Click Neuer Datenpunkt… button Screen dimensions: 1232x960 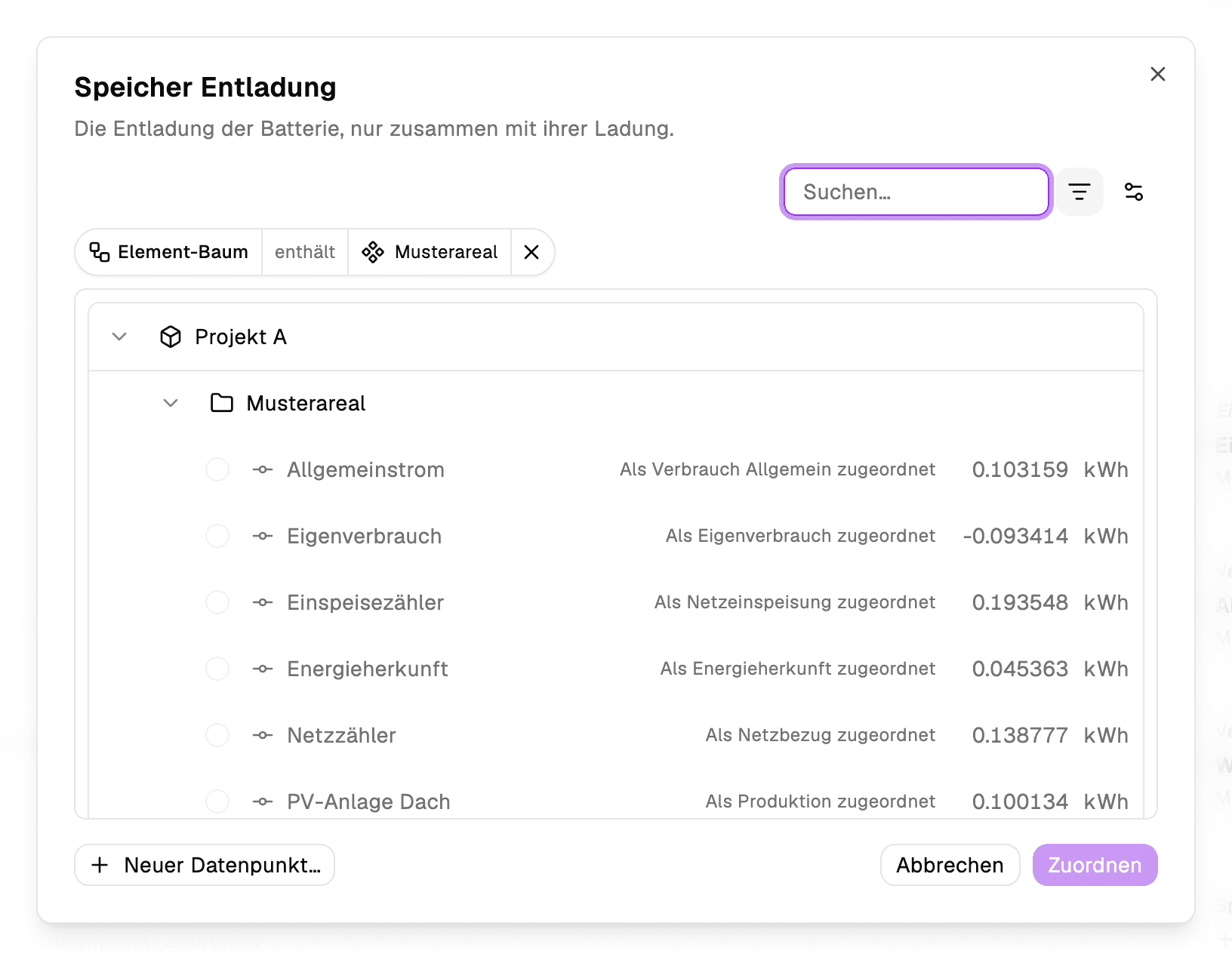point(205,865)
